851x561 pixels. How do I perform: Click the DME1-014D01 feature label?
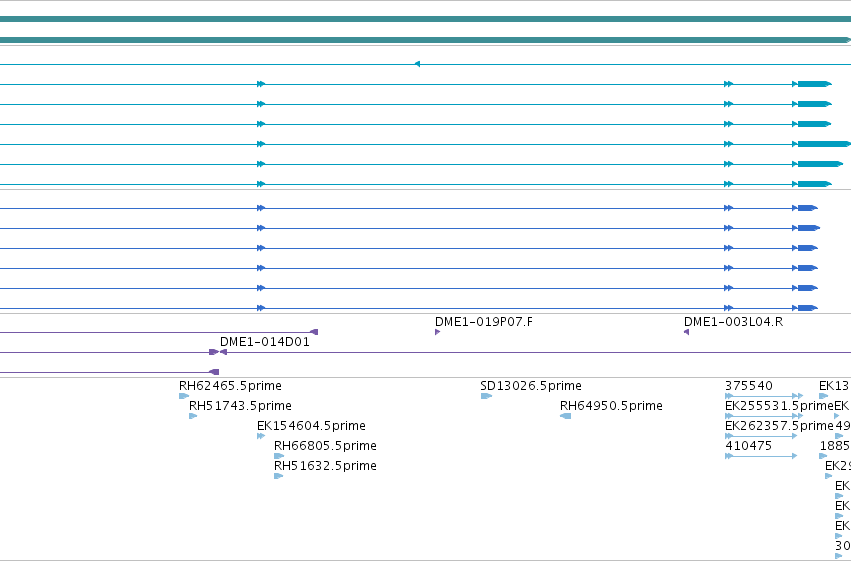tap(265, 342)
